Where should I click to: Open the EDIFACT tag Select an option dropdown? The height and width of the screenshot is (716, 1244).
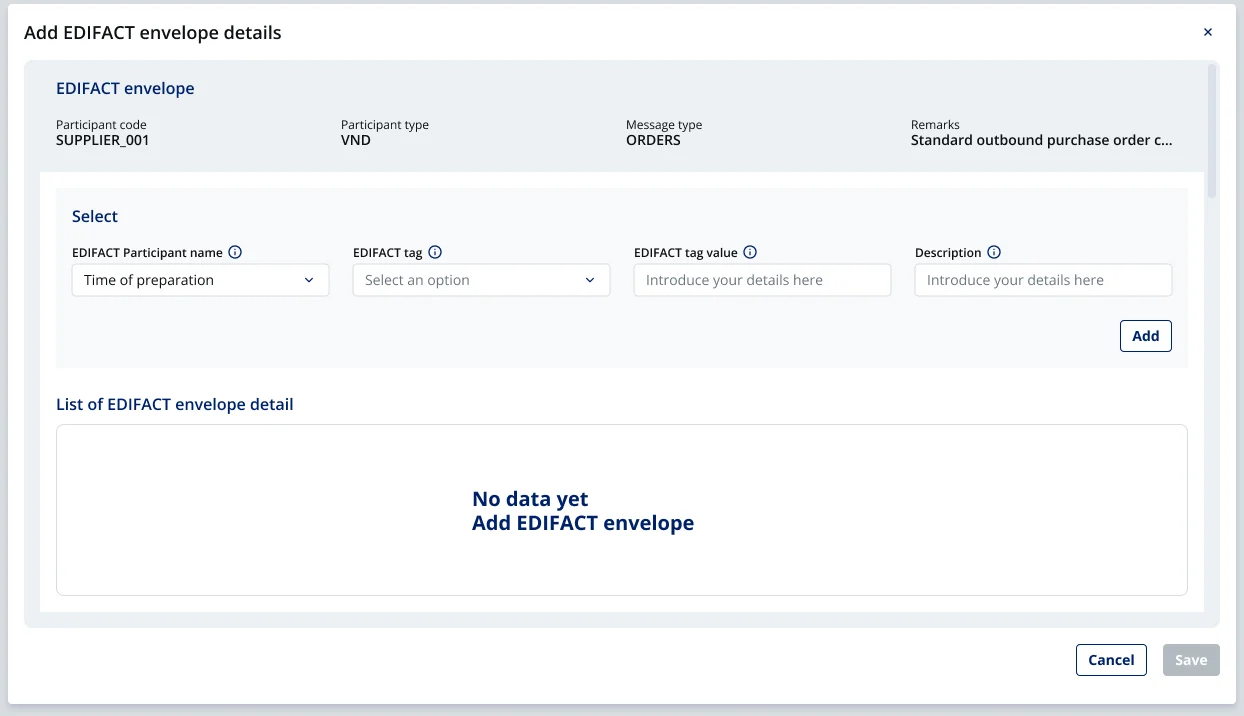coord(481,280)
